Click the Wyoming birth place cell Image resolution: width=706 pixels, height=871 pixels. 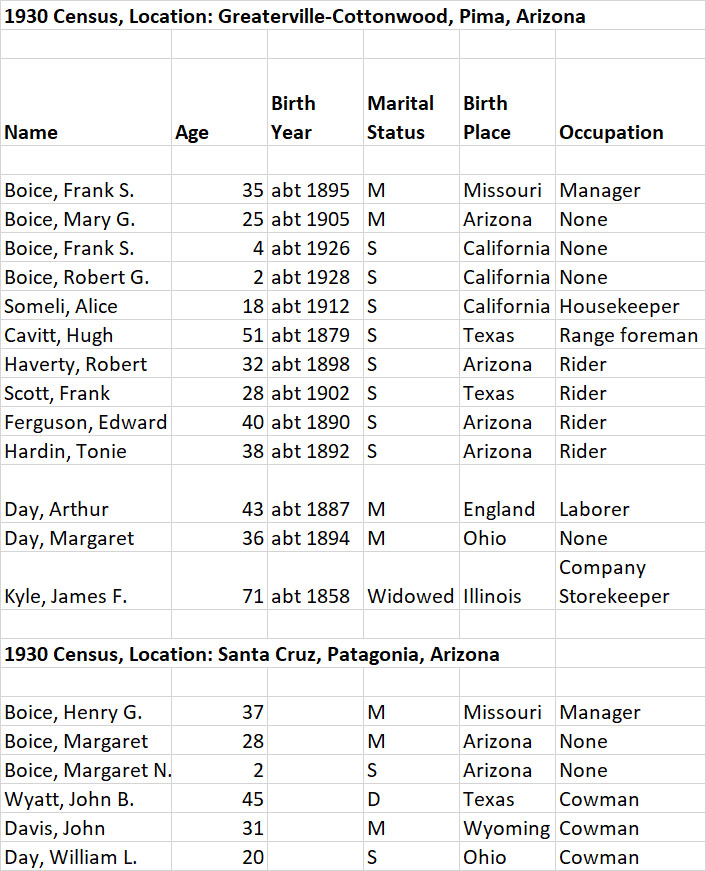(506, 829)
